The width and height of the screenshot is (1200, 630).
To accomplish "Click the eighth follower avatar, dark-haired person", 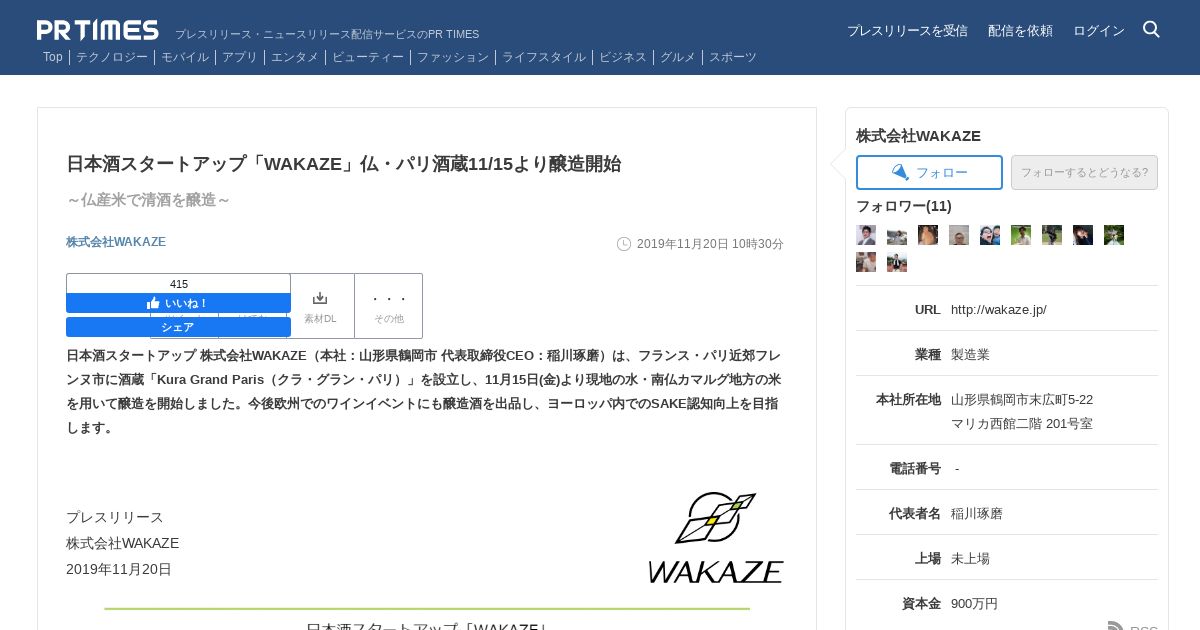I will pyautogui.click(x=1083, y=235).
